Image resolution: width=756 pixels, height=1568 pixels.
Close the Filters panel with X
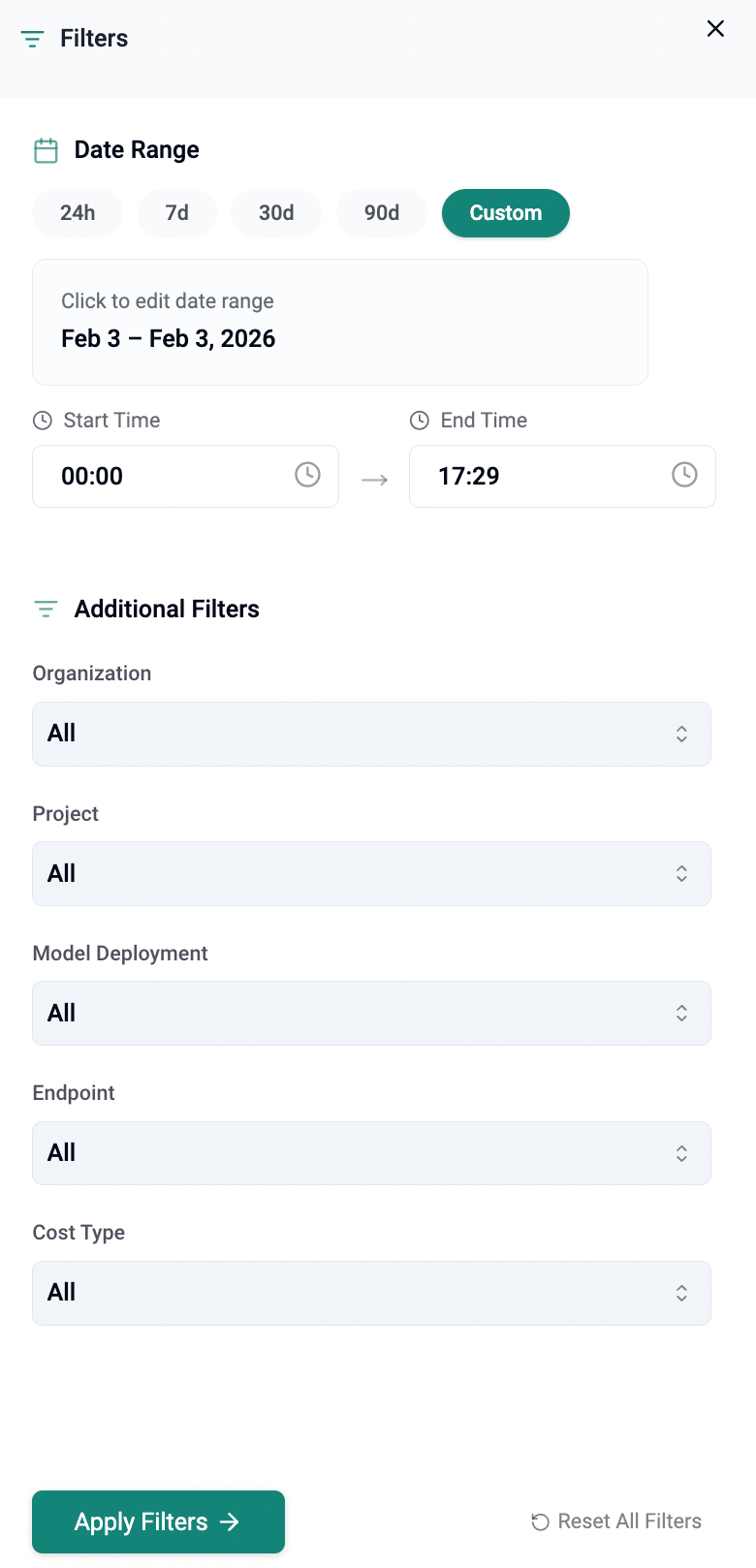coord(715,29)
